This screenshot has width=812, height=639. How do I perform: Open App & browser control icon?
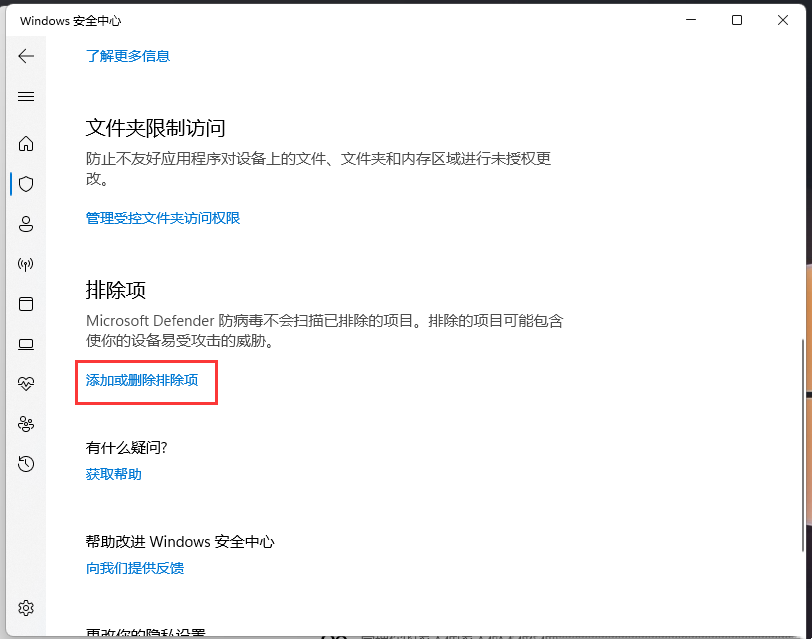[26, 304]
